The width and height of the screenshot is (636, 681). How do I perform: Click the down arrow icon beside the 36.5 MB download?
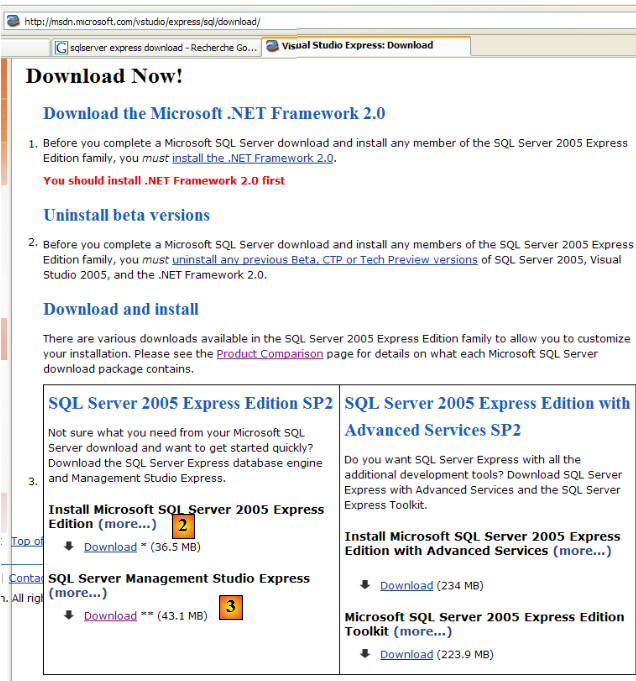pos(69,546)
